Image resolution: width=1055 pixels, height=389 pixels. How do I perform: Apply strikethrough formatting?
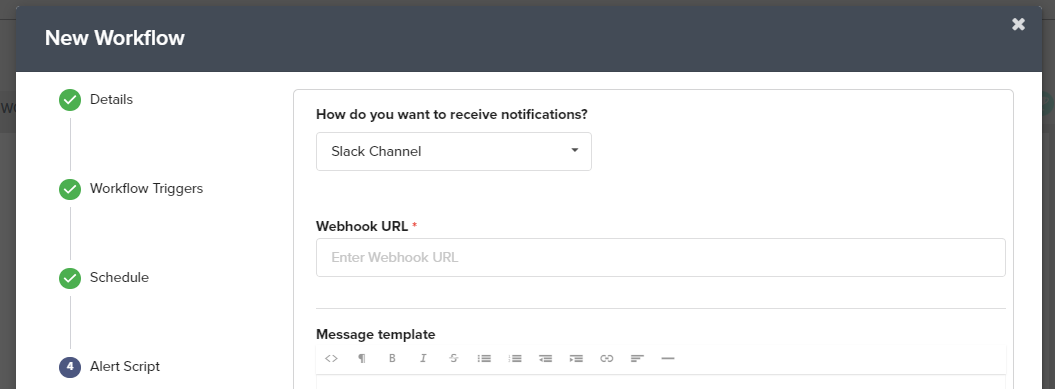(x=453, y=358)
